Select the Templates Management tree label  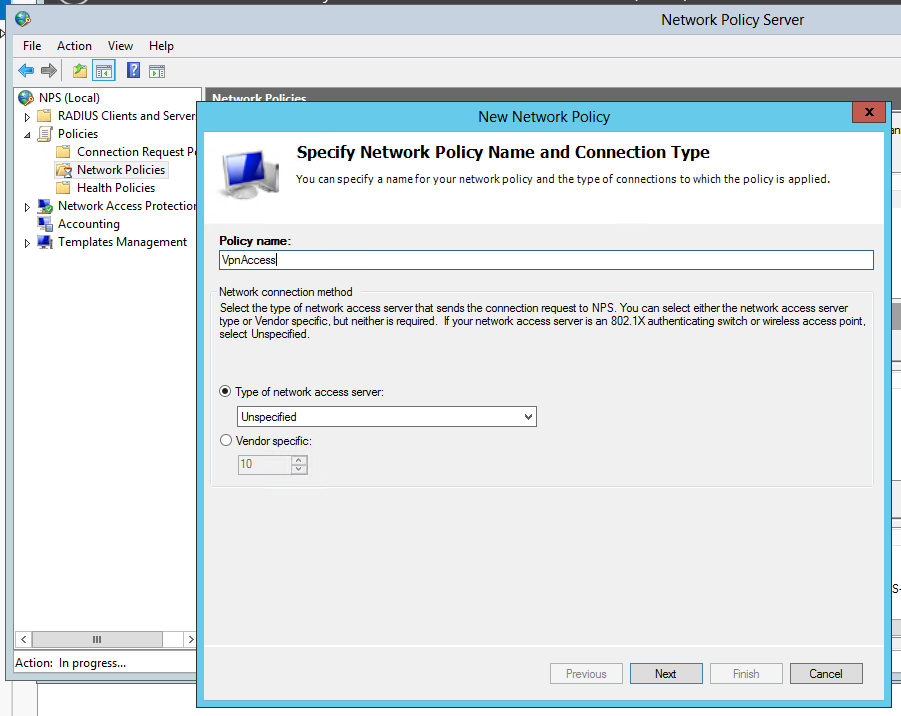[x=122, y=242]
